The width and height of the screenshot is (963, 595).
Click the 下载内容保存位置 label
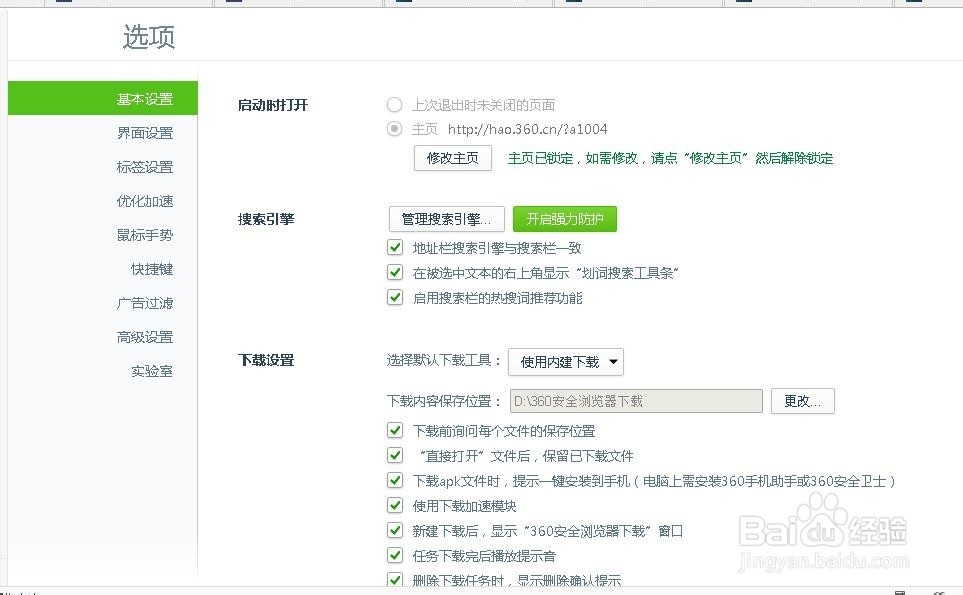[x=443, y=401]
